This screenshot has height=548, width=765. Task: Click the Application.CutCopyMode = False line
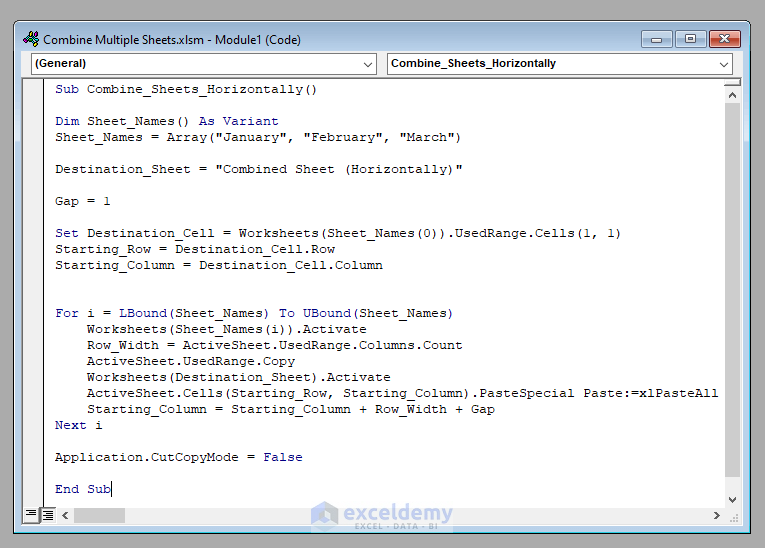point(179,457)
